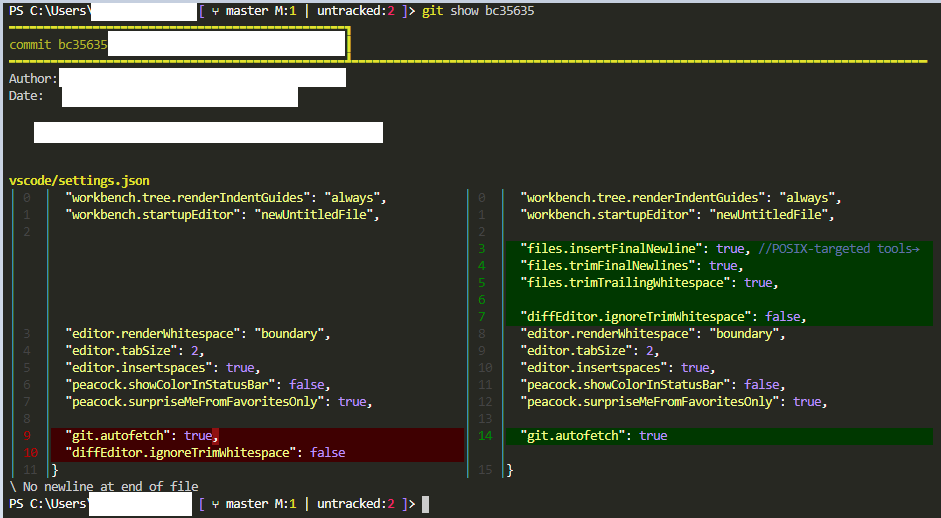Click the git branch icon in bottom prompt
The height and width of the screenshot is (518, 941).
pyautogui.click(x=215, y=504)
